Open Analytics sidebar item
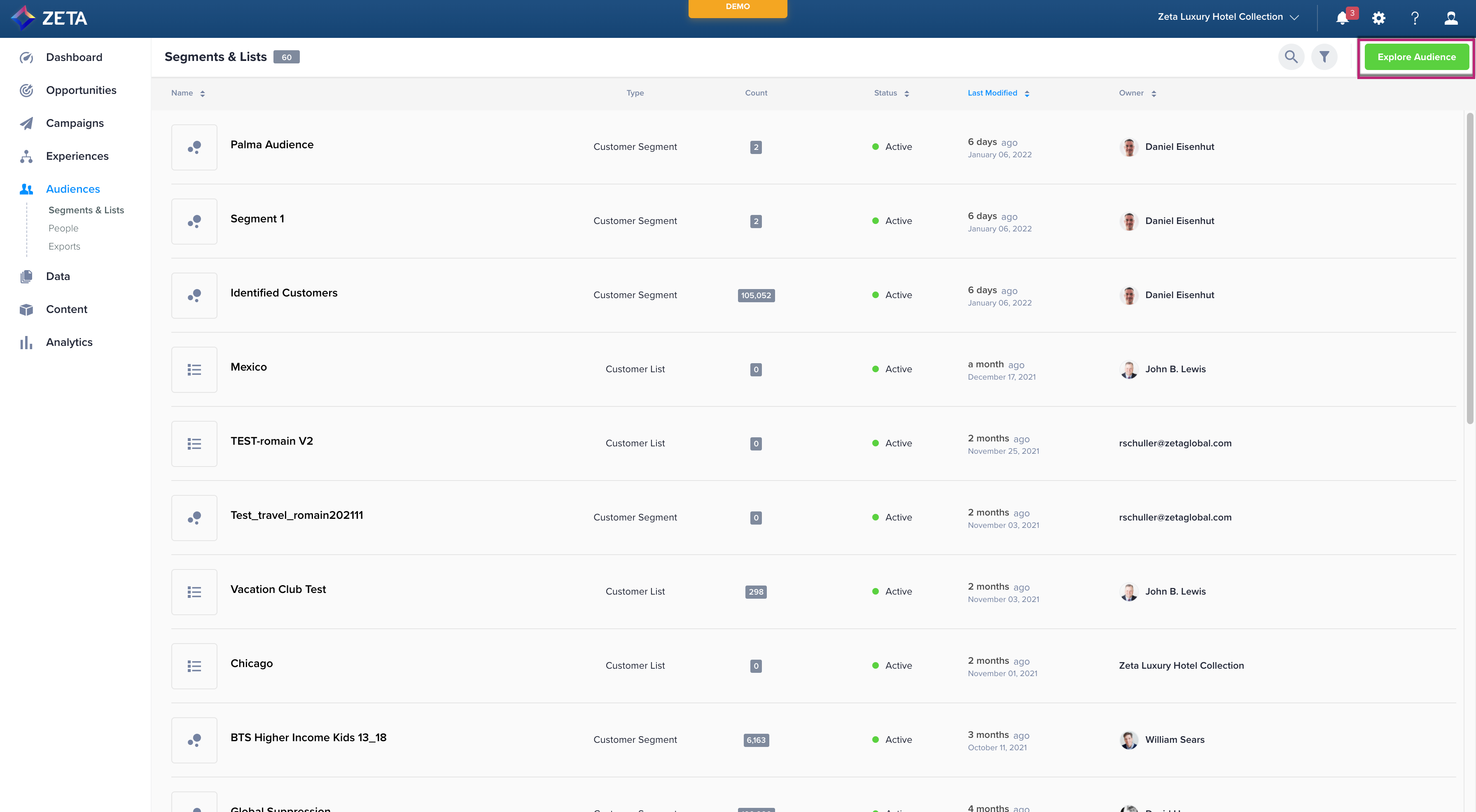Image resolution: width=1476 pixels, height=812 pixels. pos(69,342)
